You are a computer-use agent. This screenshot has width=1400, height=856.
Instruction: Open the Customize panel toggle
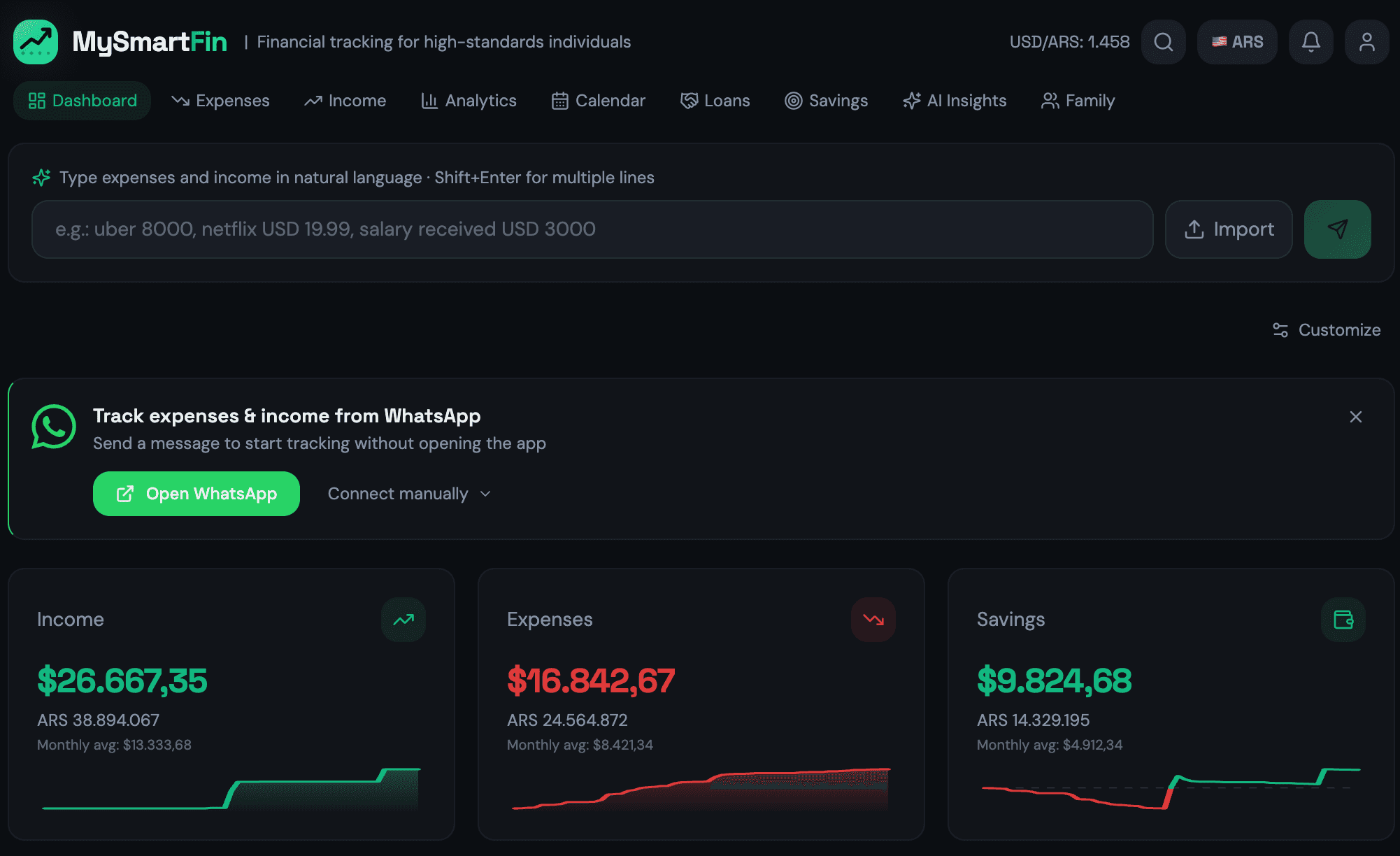point(1325,329)
